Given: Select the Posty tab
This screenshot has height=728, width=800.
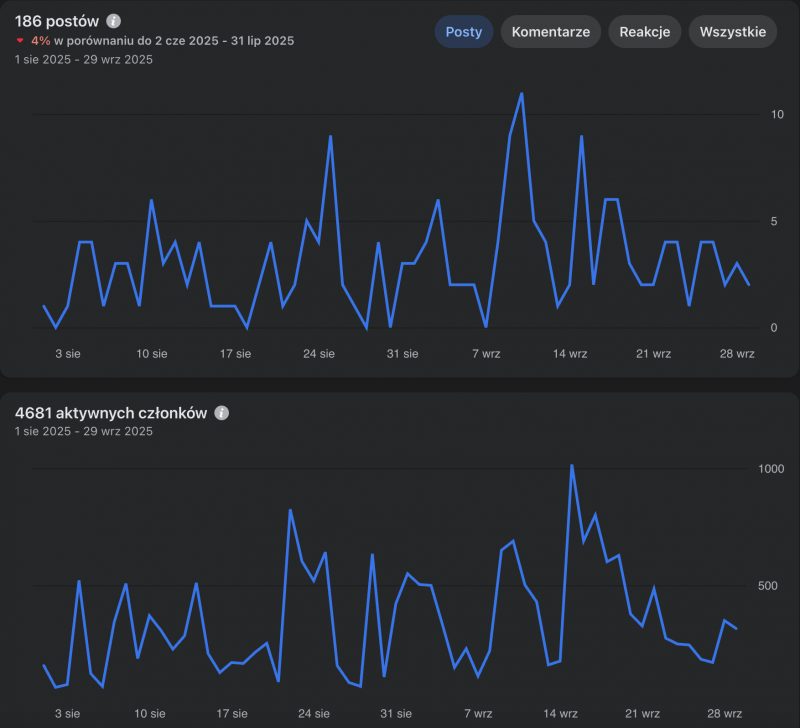Looking at the screenshot, I should [463, 31].
